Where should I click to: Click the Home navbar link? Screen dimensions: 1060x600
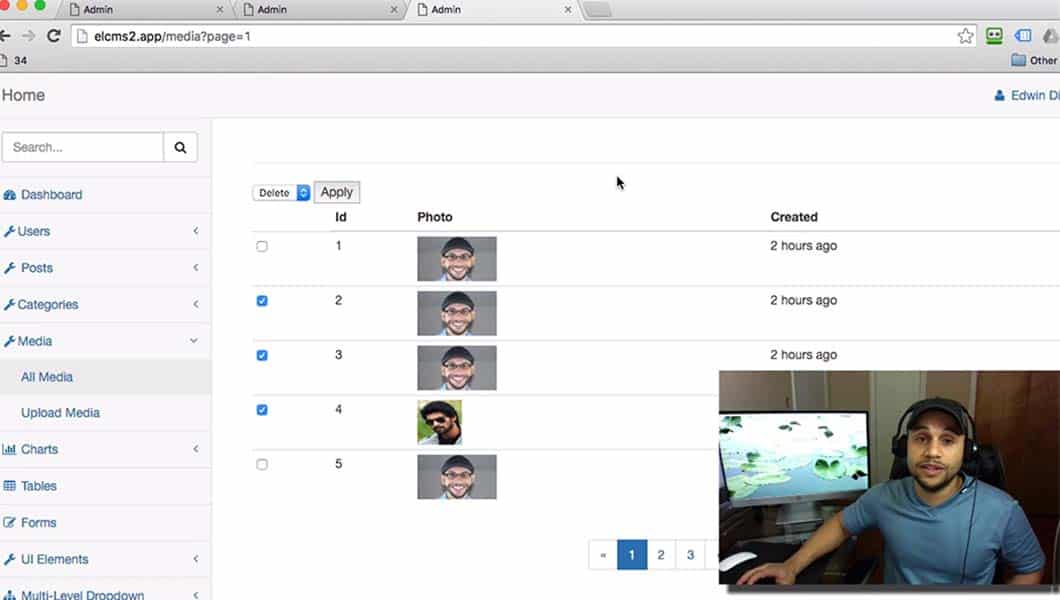click(x=23, y=95)
